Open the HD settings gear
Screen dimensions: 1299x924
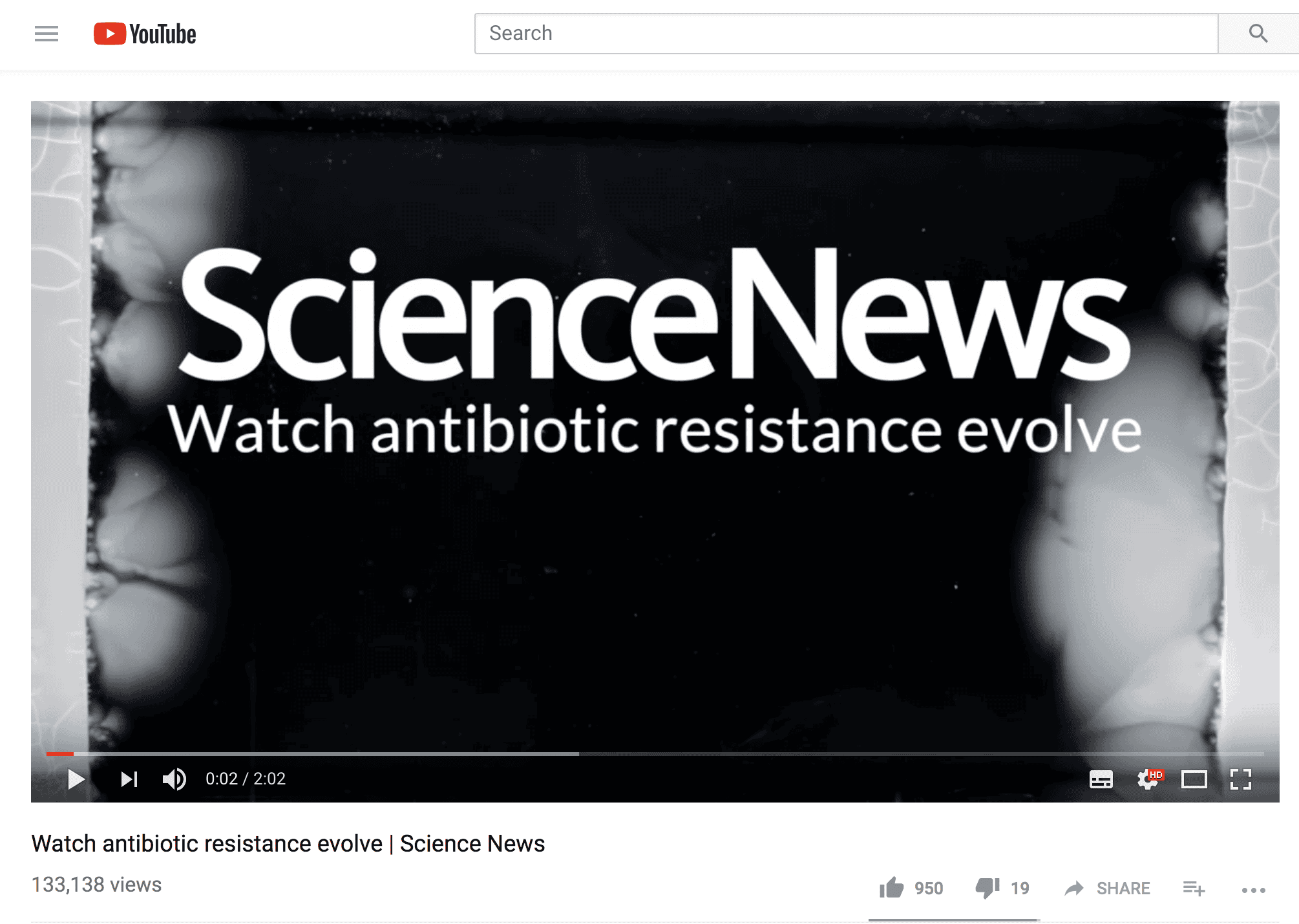tap(1149, 779)
